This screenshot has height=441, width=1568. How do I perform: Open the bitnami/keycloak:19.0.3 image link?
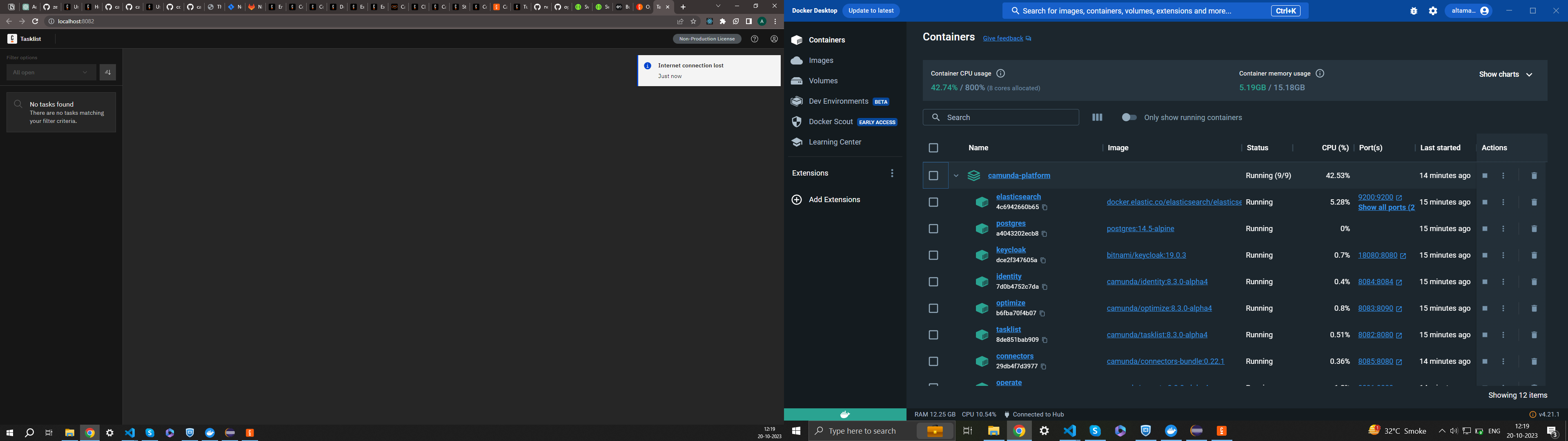coord(1146,255)
